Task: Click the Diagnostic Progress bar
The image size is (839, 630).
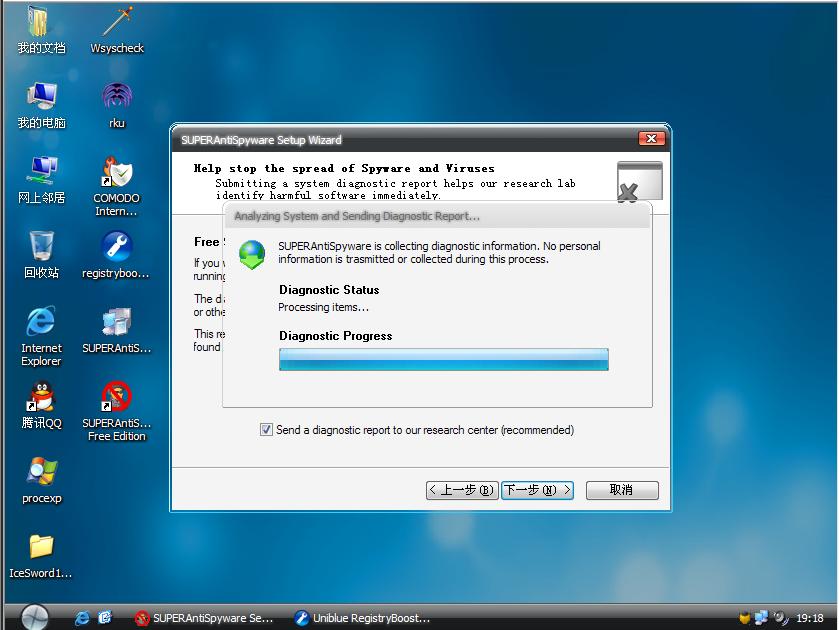Action: [444, 359]
